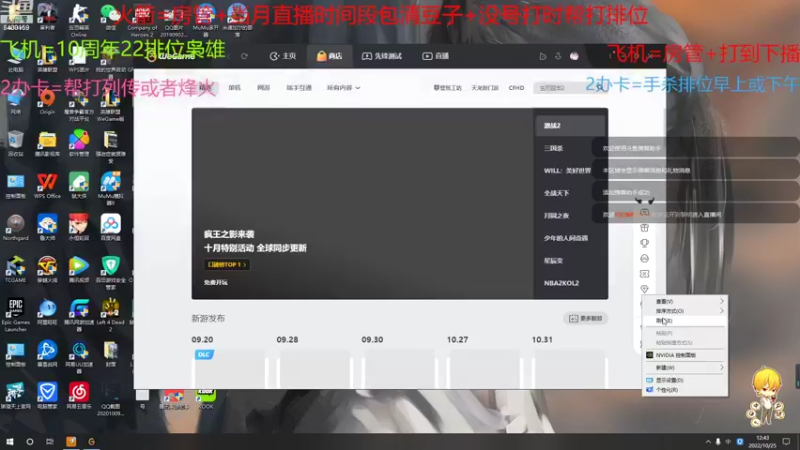Image resolution: width=800 pixels, height=450 pixels.
Task: Expand View submenu in context menu
Action: pyautogui.click(x=685, y=302)
